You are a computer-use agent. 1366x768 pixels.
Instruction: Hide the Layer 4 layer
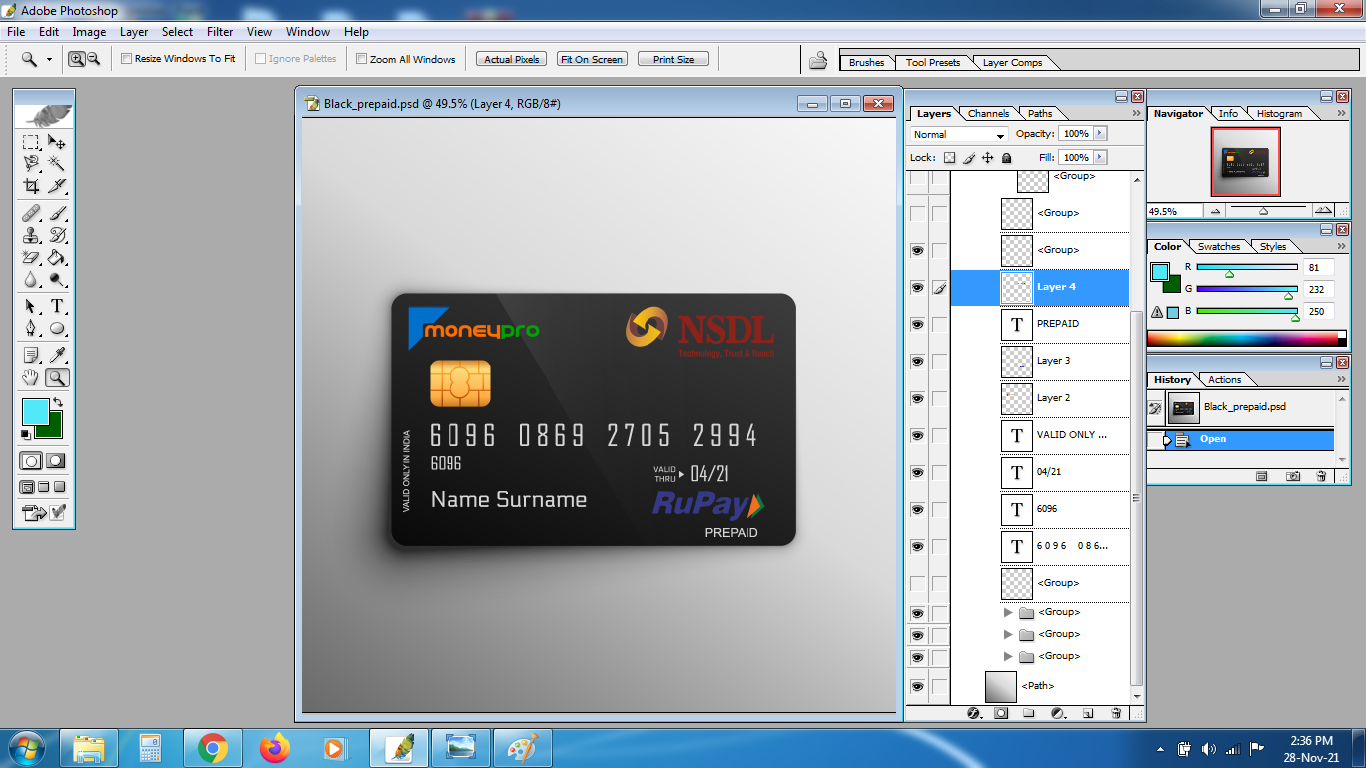pyautogui.click(x=917, y=288)
